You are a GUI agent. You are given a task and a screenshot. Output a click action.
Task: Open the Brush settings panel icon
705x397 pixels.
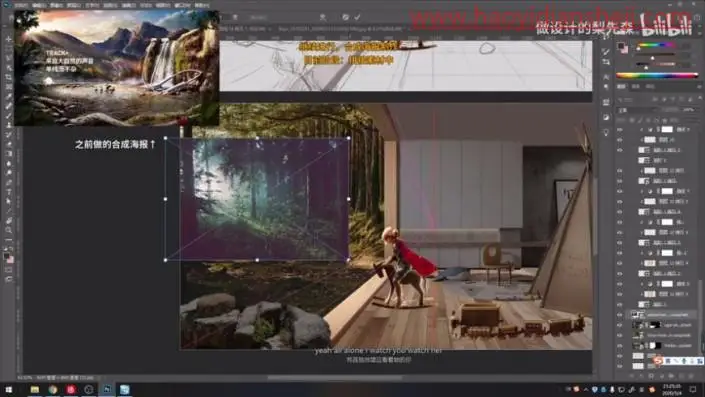(606, 51)
